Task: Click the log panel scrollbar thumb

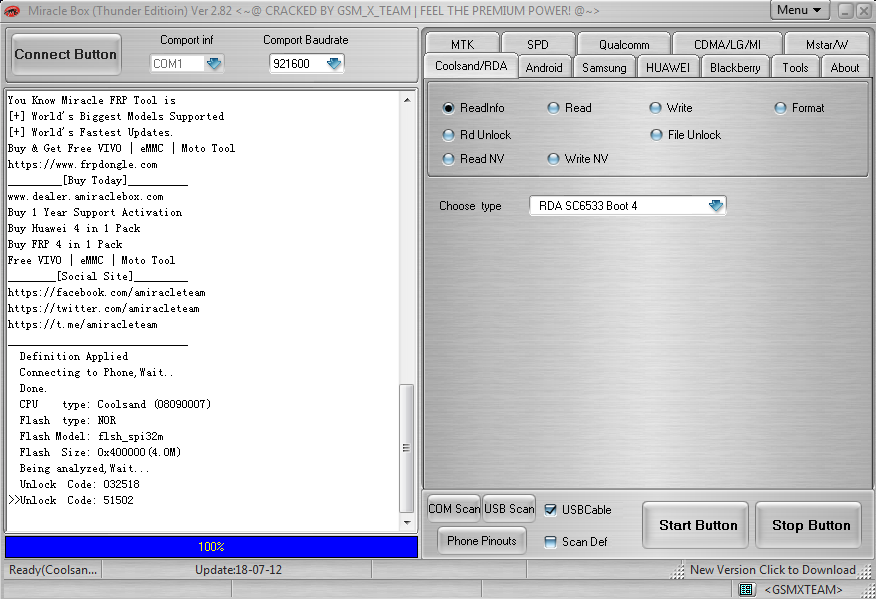Action: click(406, 448)
